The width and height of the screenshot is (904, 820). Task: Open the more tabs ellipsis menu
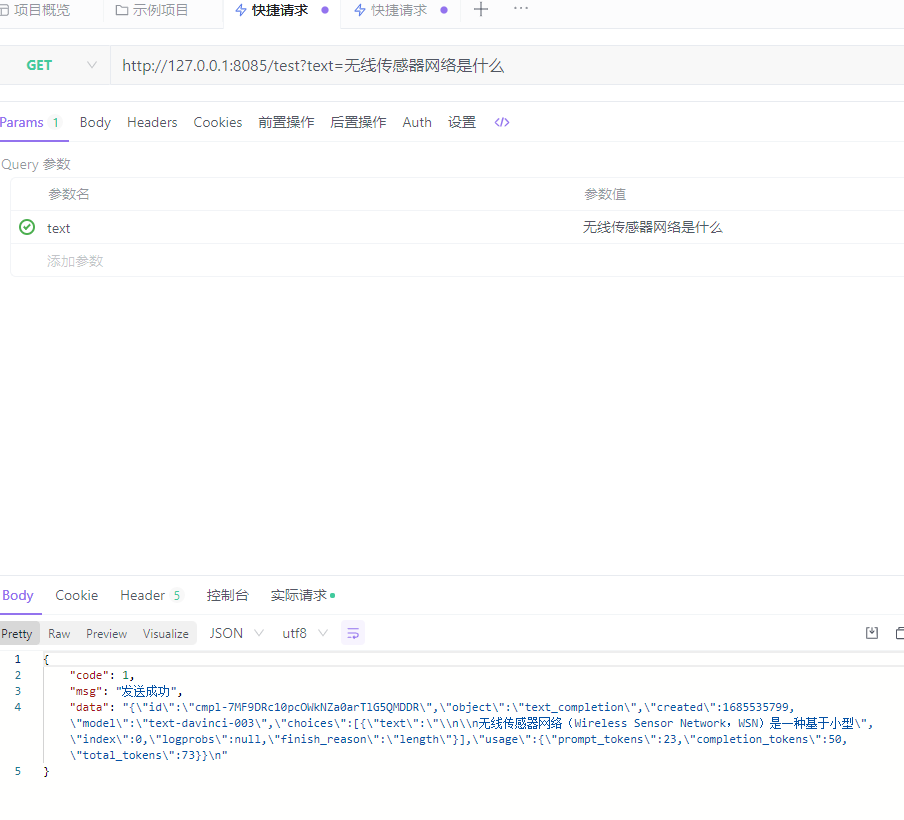(521, 9)
